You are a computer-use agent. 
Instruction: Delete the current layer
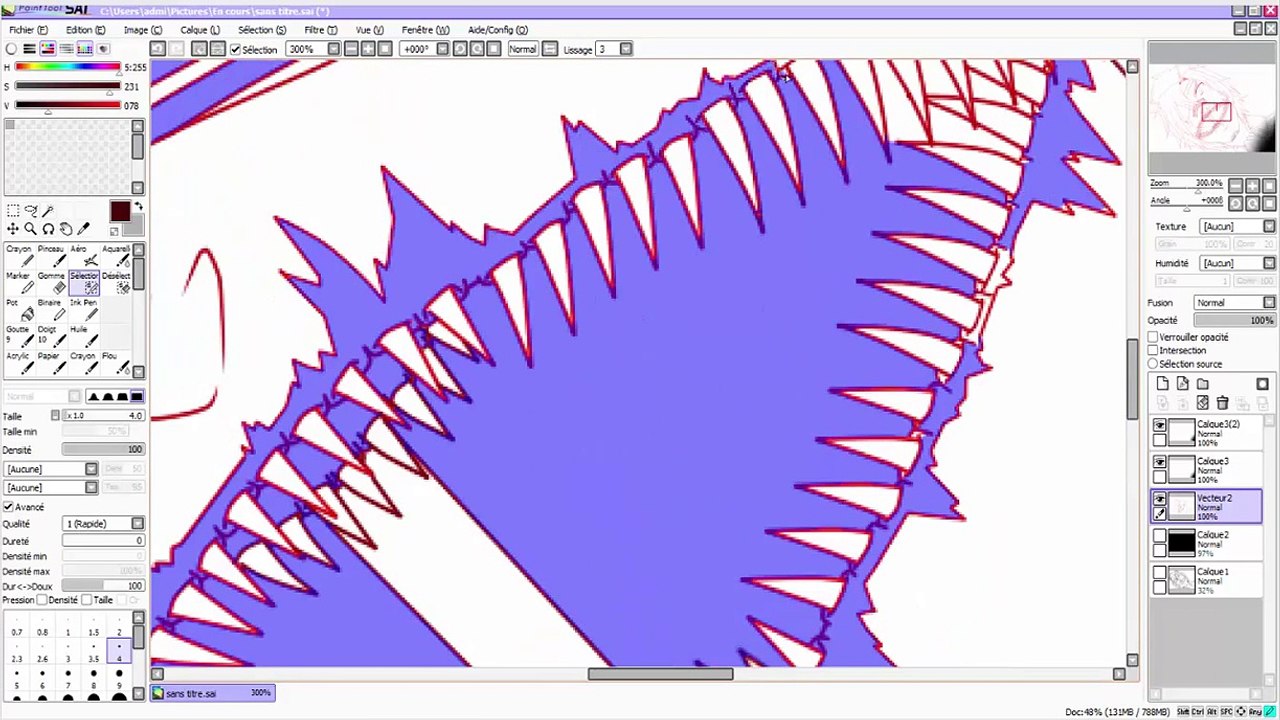click(x=1222, y=403)
